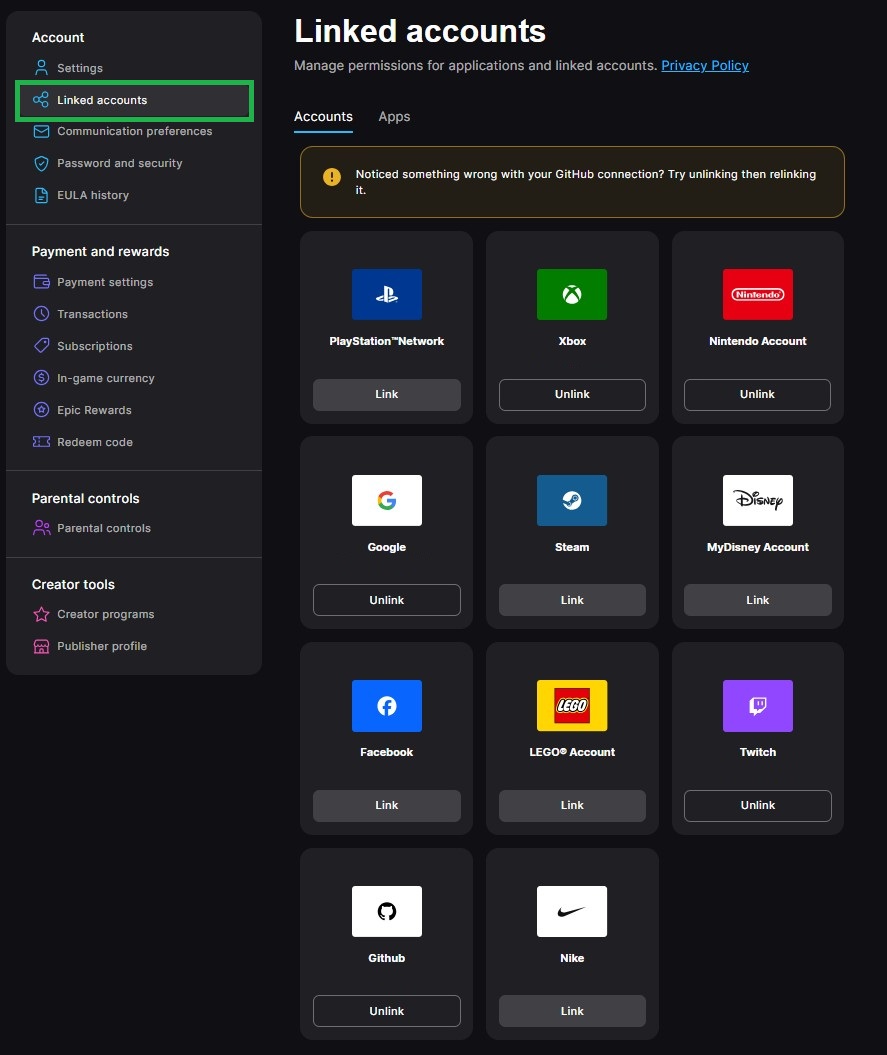Unlink the Google account
Viewport: 887px width, 1055px height.
click(x=386, y=600)
